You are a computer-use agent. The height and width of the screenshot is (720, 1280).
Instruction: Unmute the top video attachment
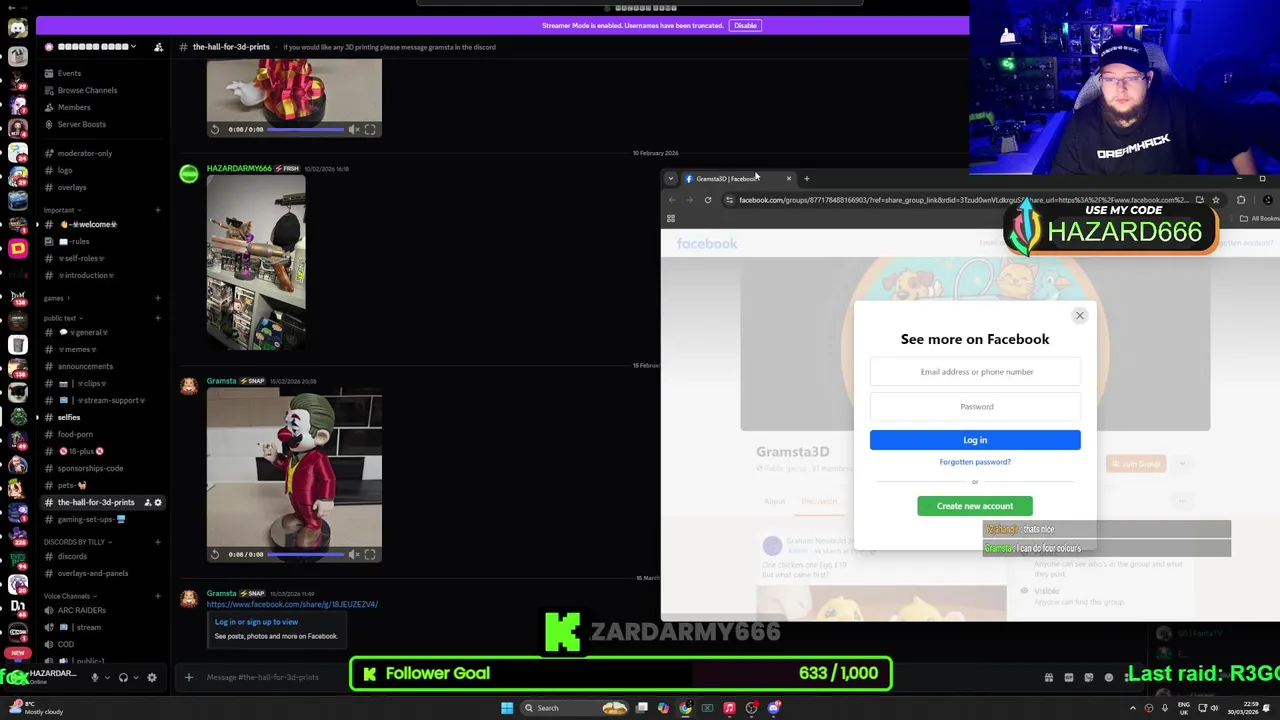353,129
